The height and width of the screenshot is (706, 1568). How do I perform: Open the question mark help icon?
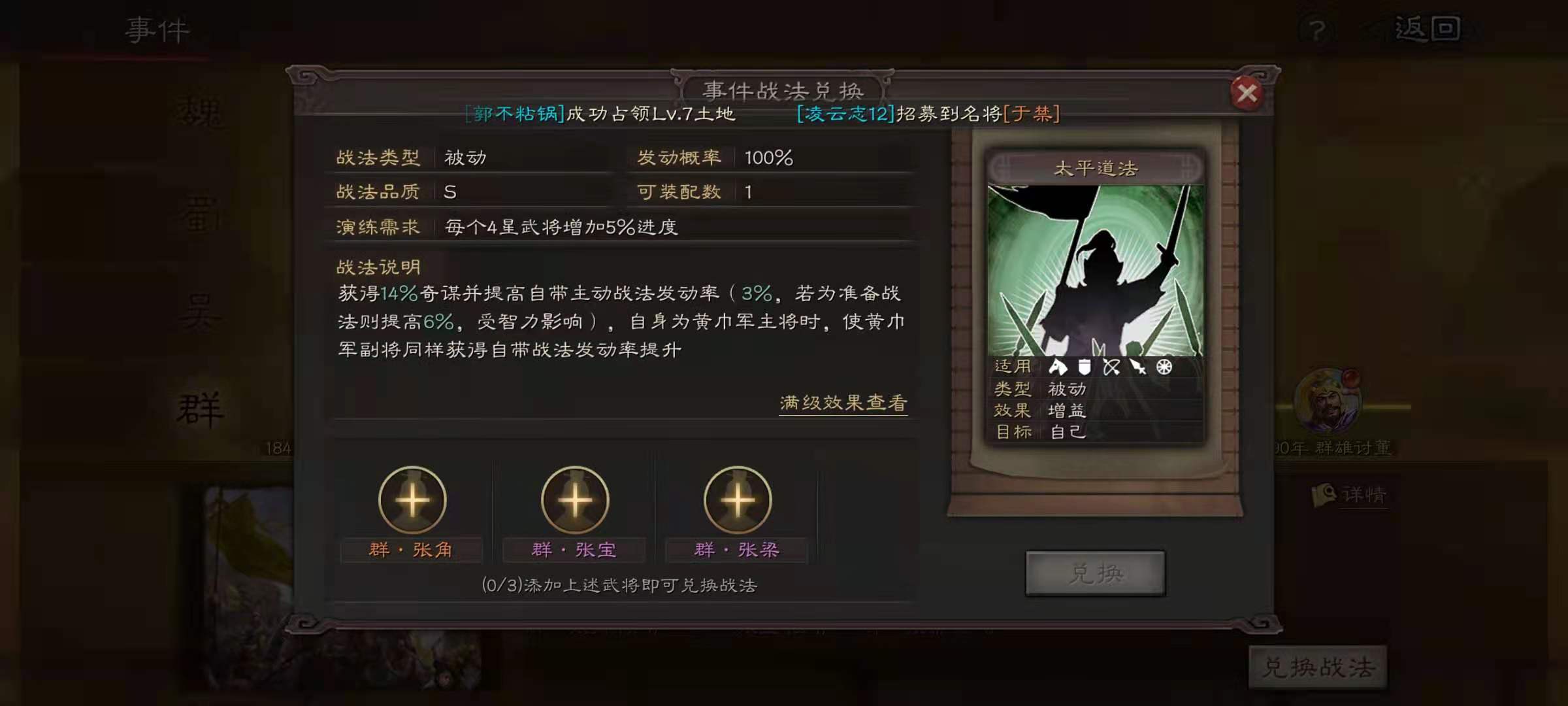point(1317,30)
